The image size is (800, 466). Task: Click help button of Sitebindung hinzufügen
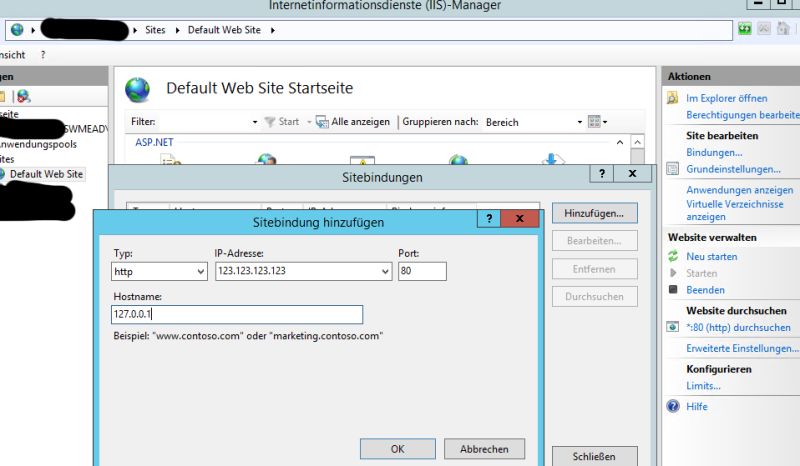(489, 218)
